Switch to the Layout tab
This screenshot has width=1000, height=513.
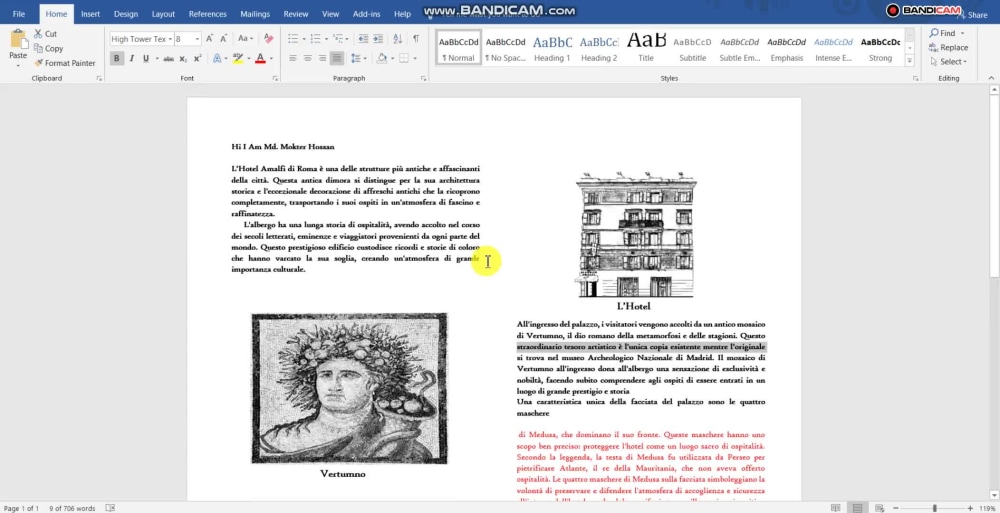coord(163,14)
